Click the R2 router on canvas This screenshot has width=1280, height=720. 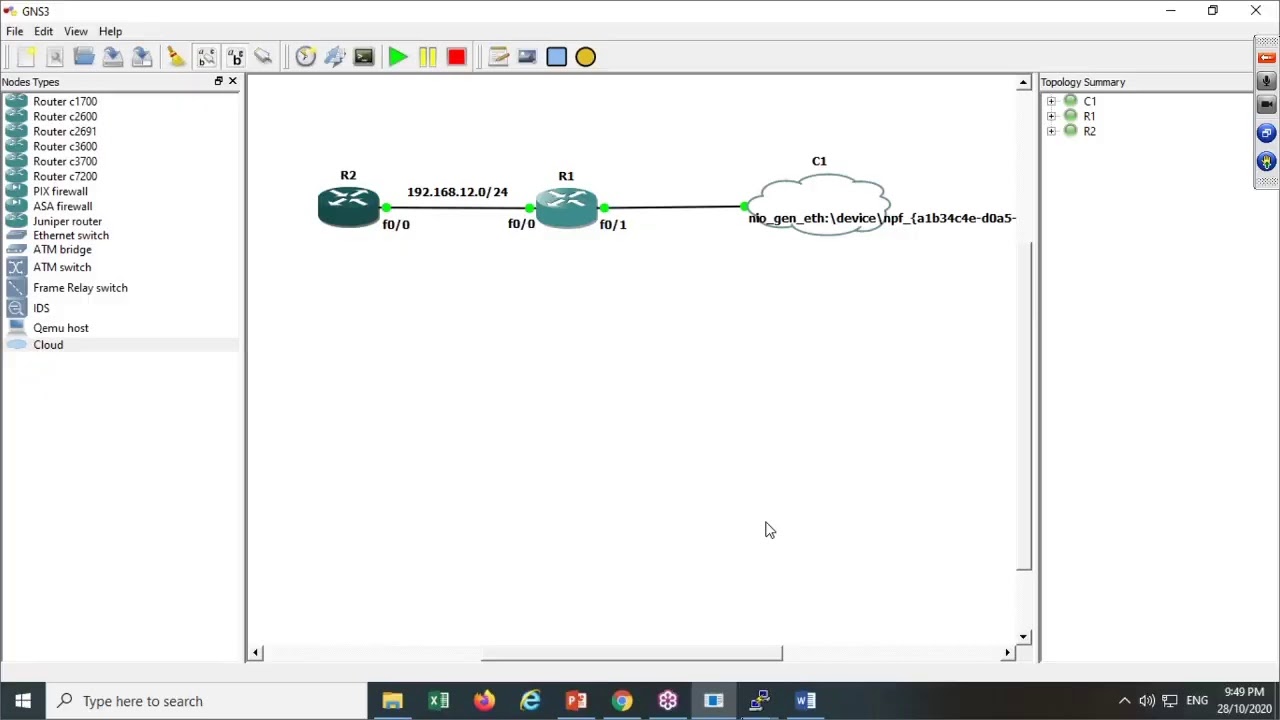click(348, 207)
